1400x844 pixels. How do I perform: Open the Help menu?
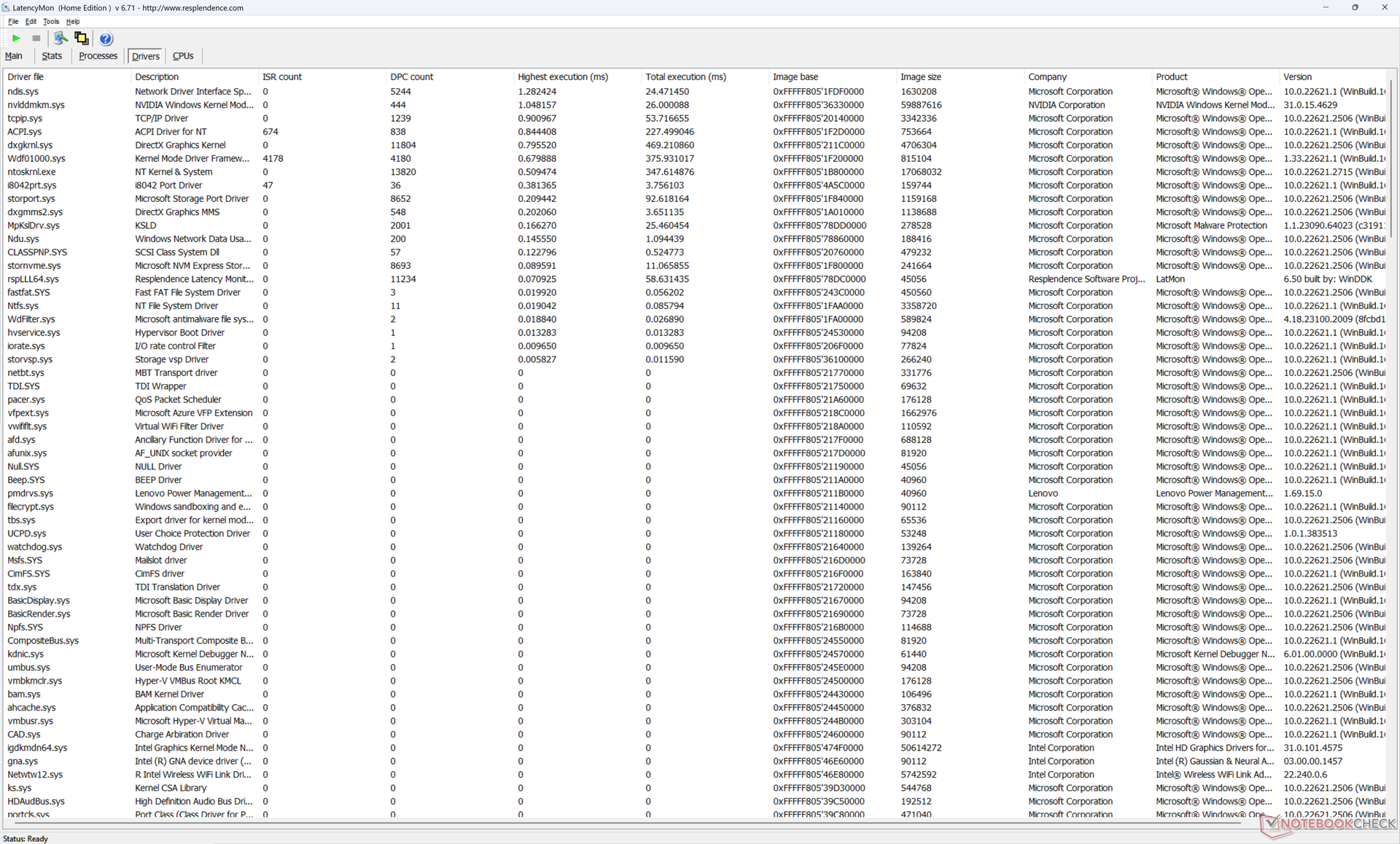pyautogui.click(x=73, y=21)
